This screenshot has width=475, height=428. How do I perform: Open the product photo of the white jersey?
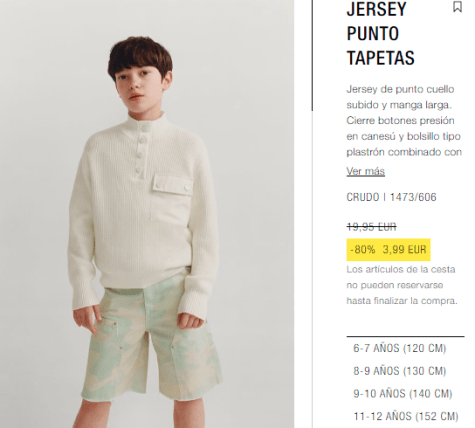[147, 214]
